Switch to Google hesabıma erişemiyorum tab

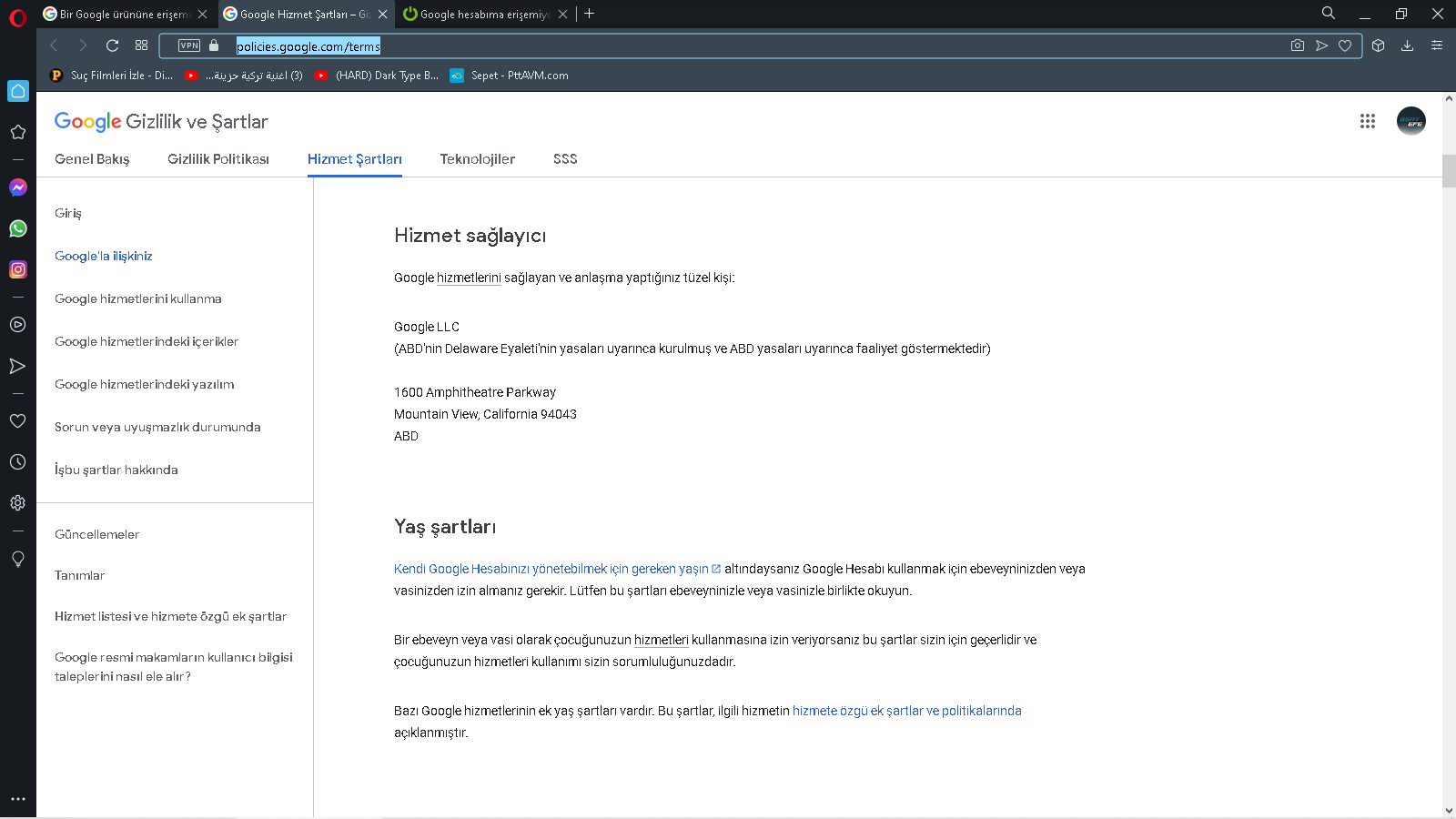pos(487,15)
